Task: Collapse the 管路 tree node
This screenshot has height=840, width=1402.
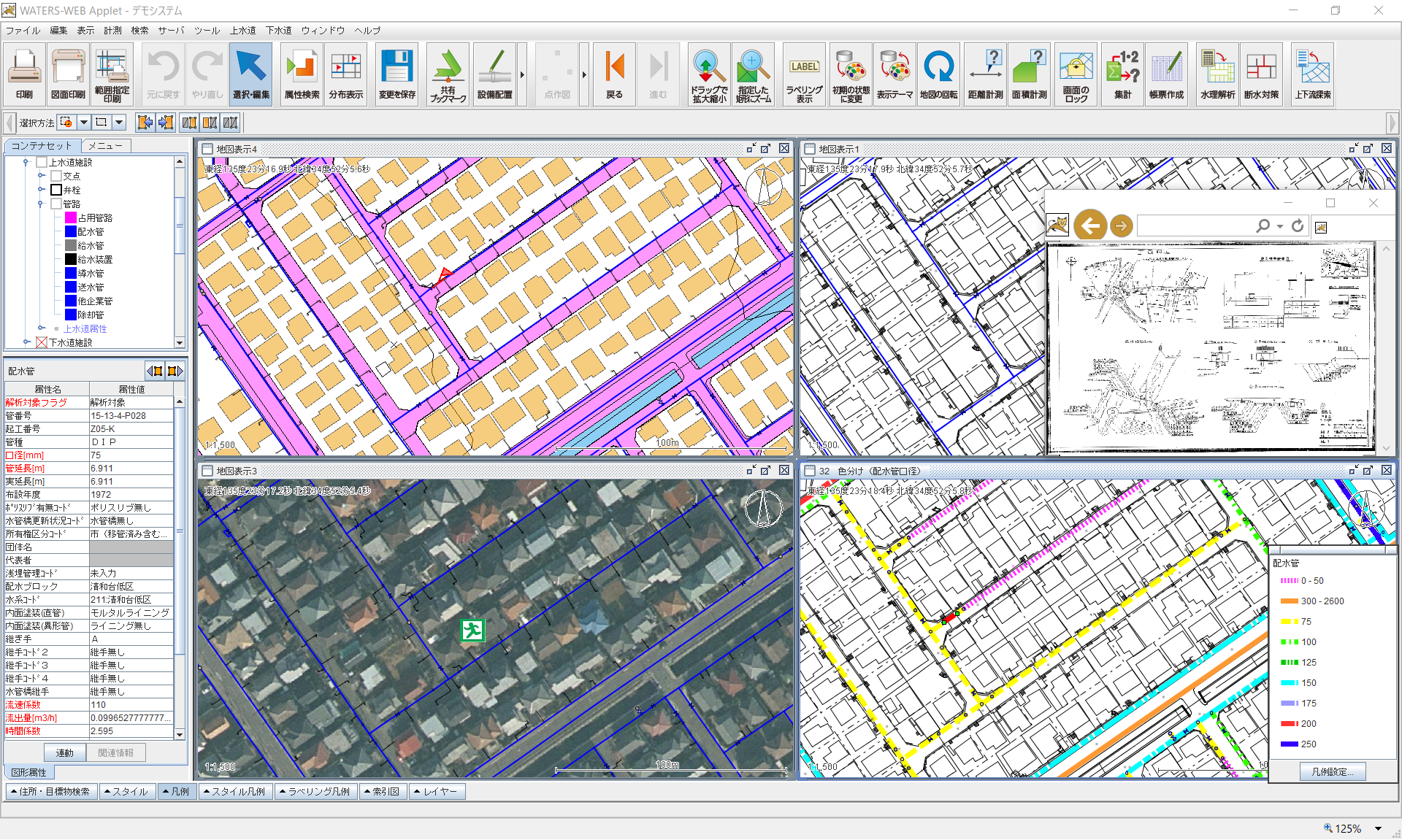Action: (41, 204)
